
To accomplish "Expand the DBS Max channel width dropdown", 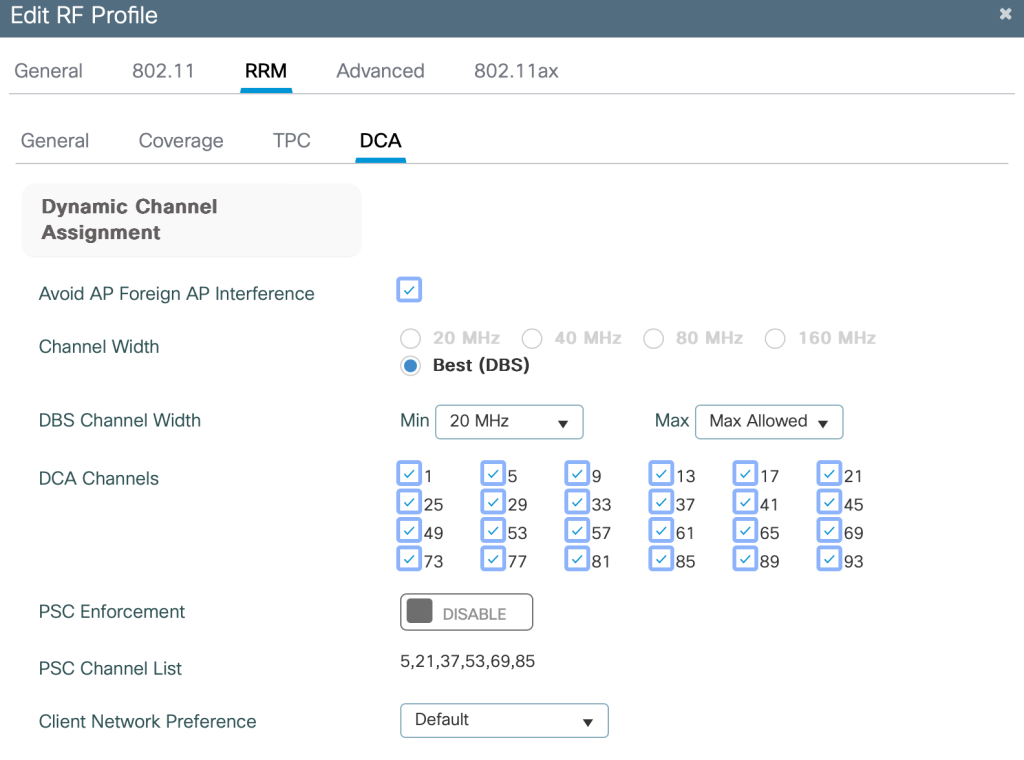I will click(768, 422).
